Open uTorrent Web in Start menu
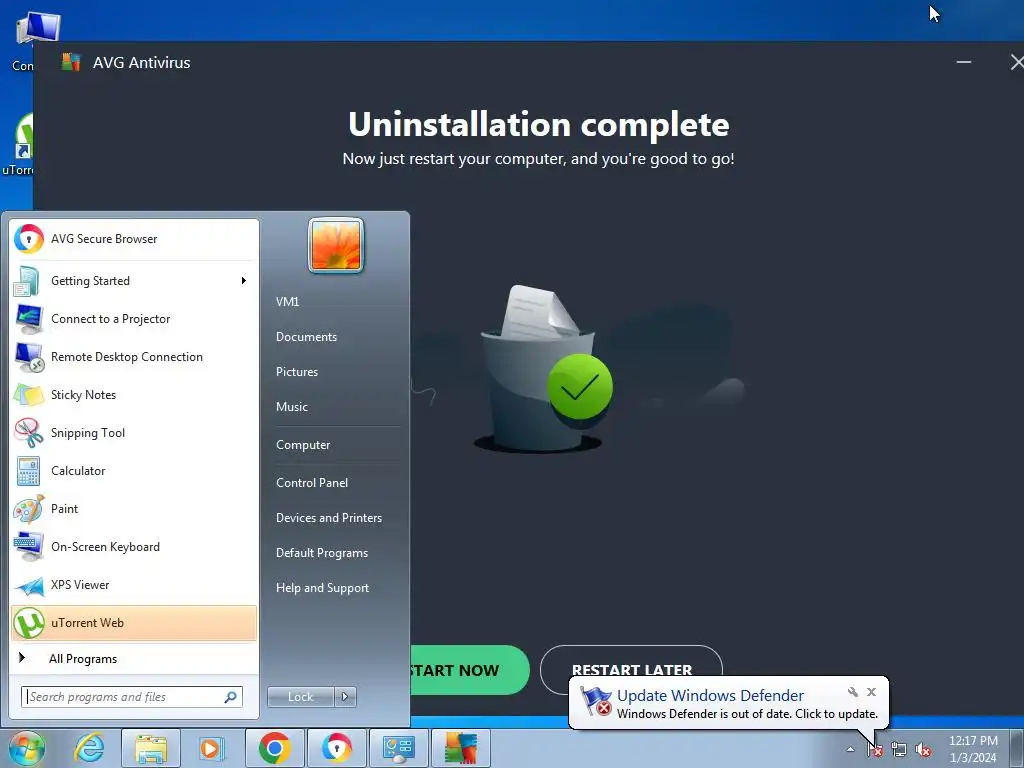 click(x=134, y=623)
